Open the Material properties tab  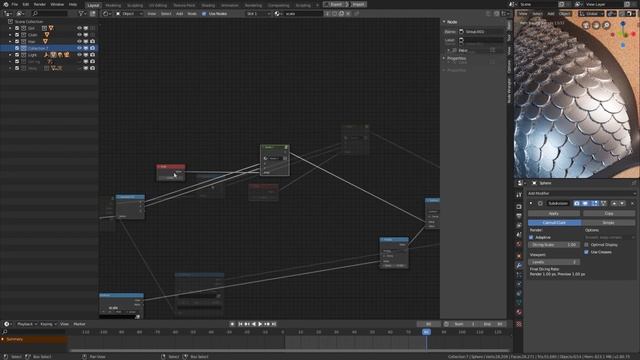(519, 312)
